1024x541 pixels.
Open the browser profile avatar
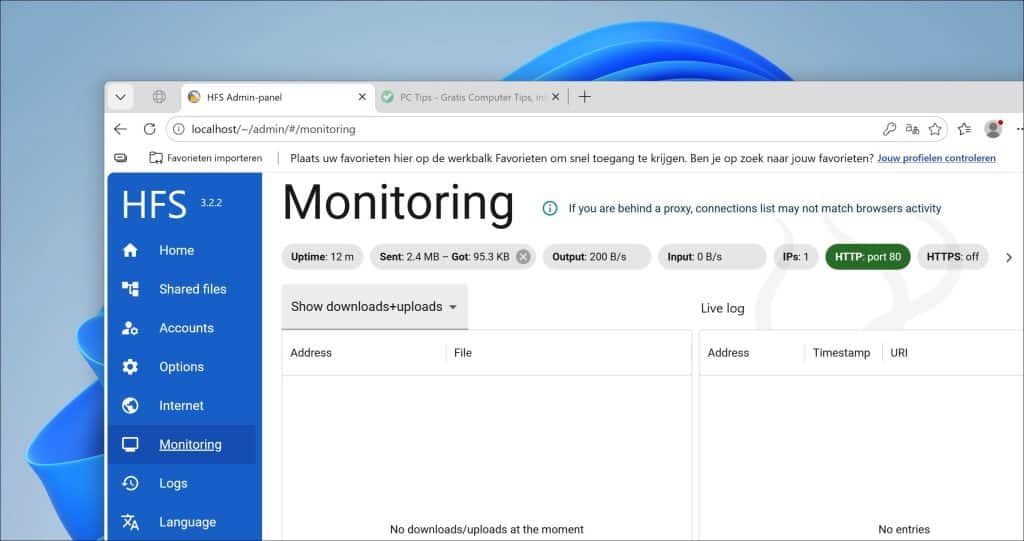tap(993, 129)
